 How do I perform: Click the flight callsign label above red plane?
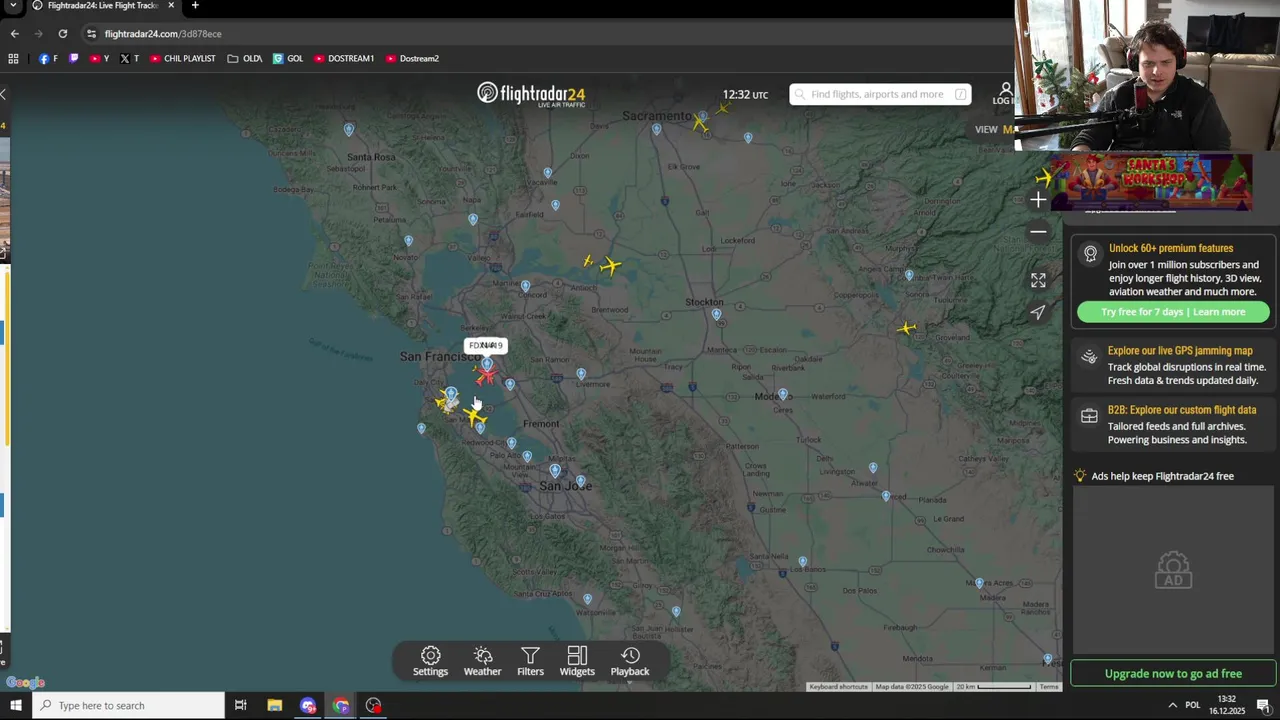click(x=486, y=345)
